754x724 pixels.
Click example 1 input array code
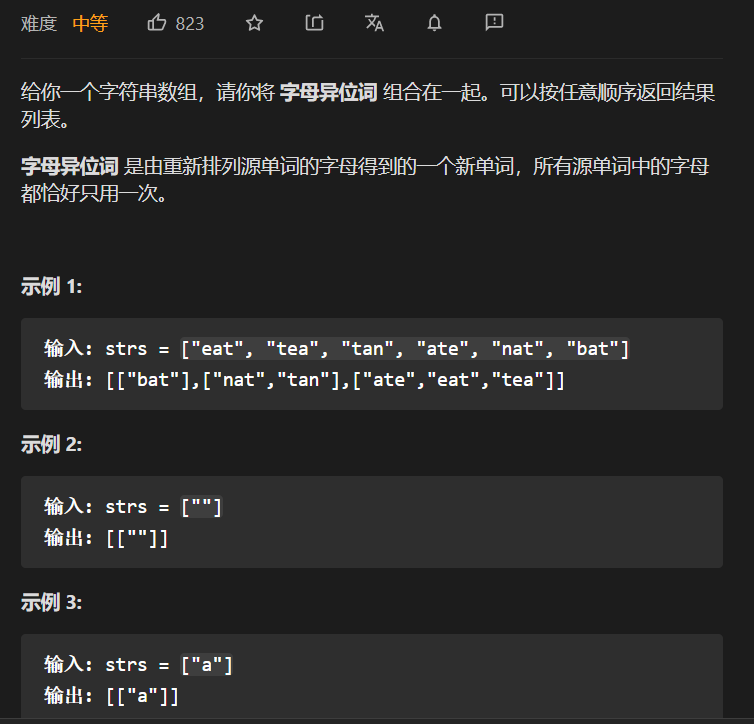405,349
